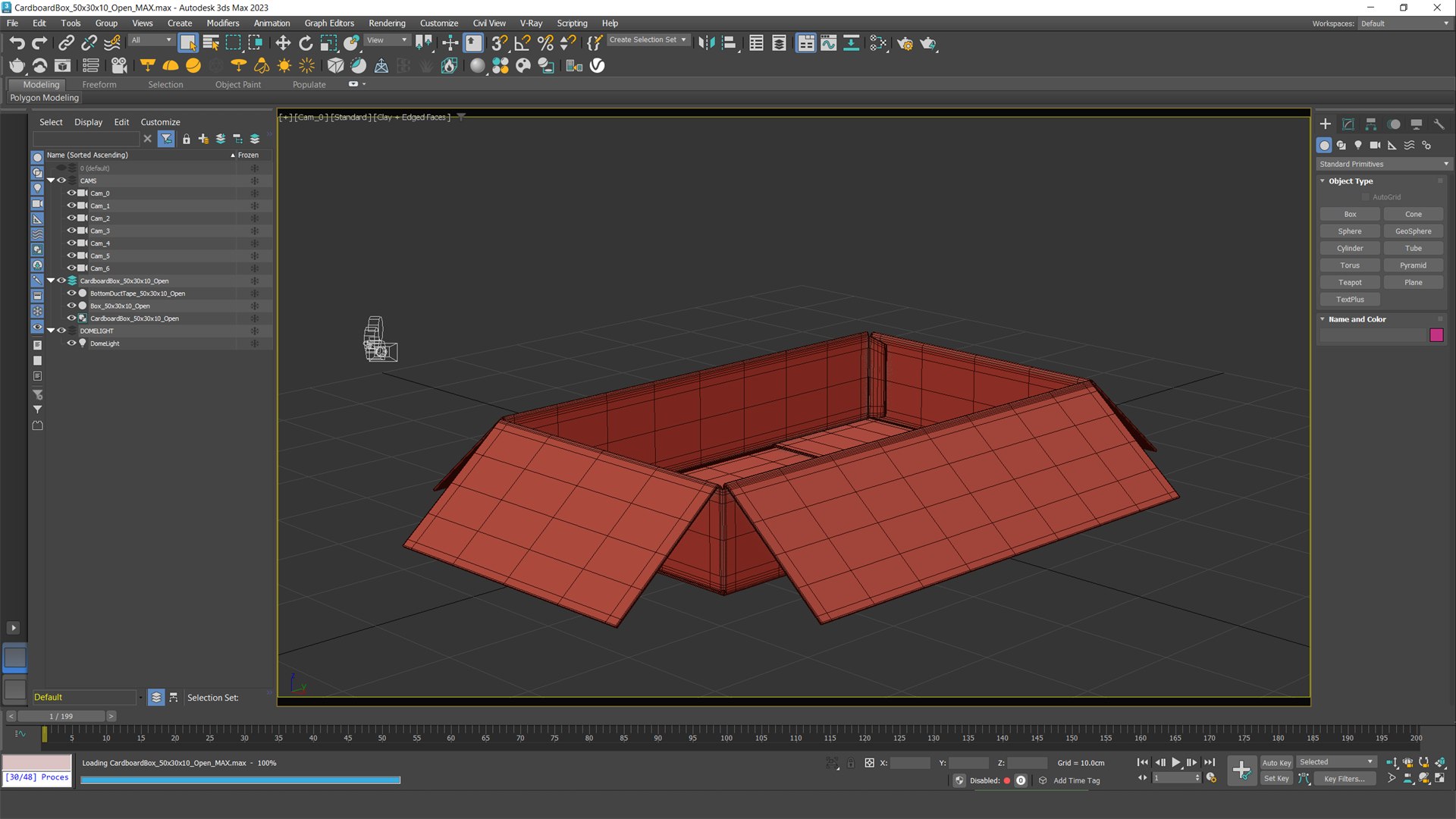1456x819 pixels.
Task: Click the V-Ray logo icon in toolbar
Action: tap(598, 66)
